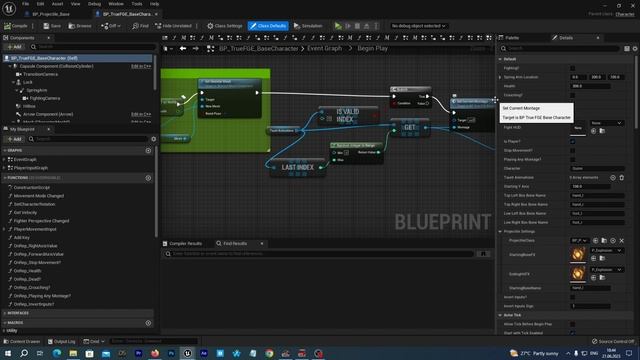This screenshot has width=640, height=360.
Task: Open OnRep_Health function
Action: tap(27, 271)
